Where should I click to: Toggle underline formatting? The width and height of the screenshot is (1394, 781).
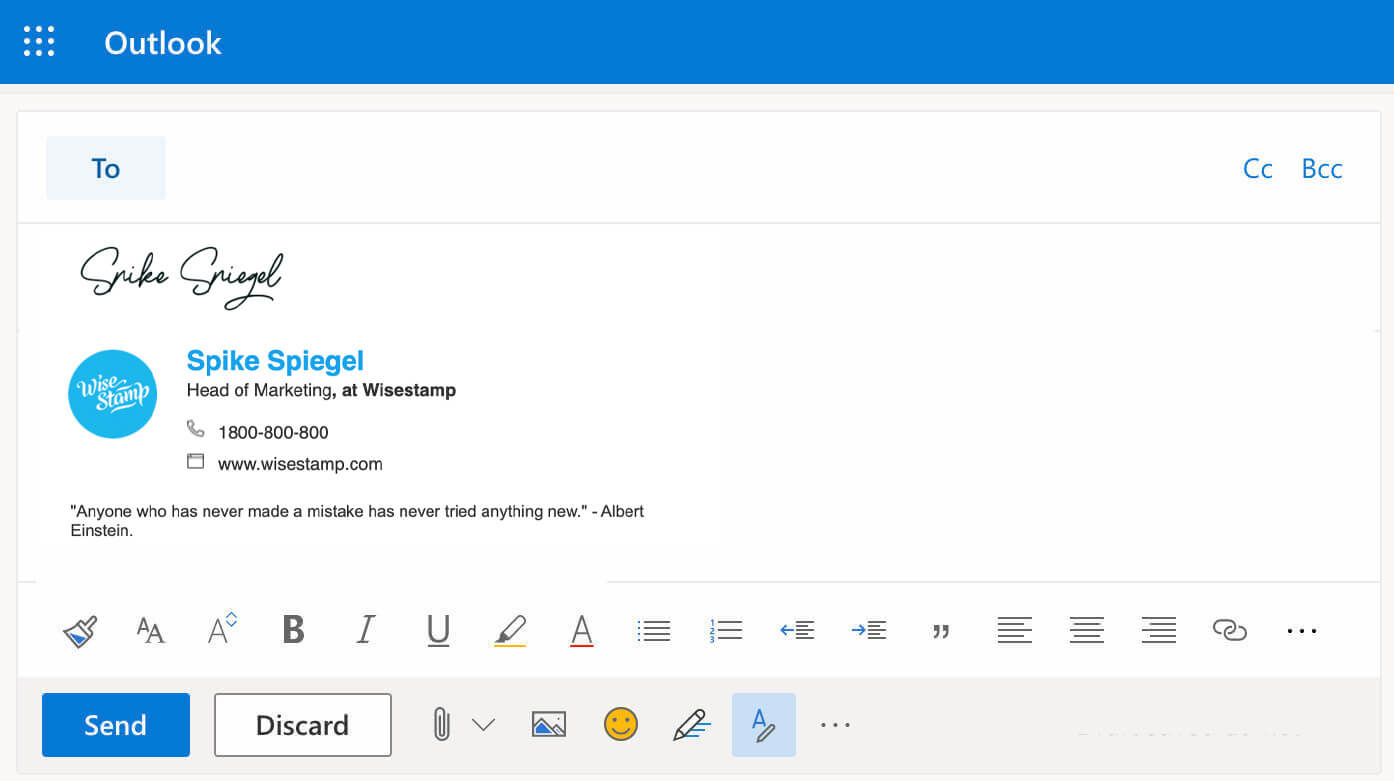click(438, 630)
